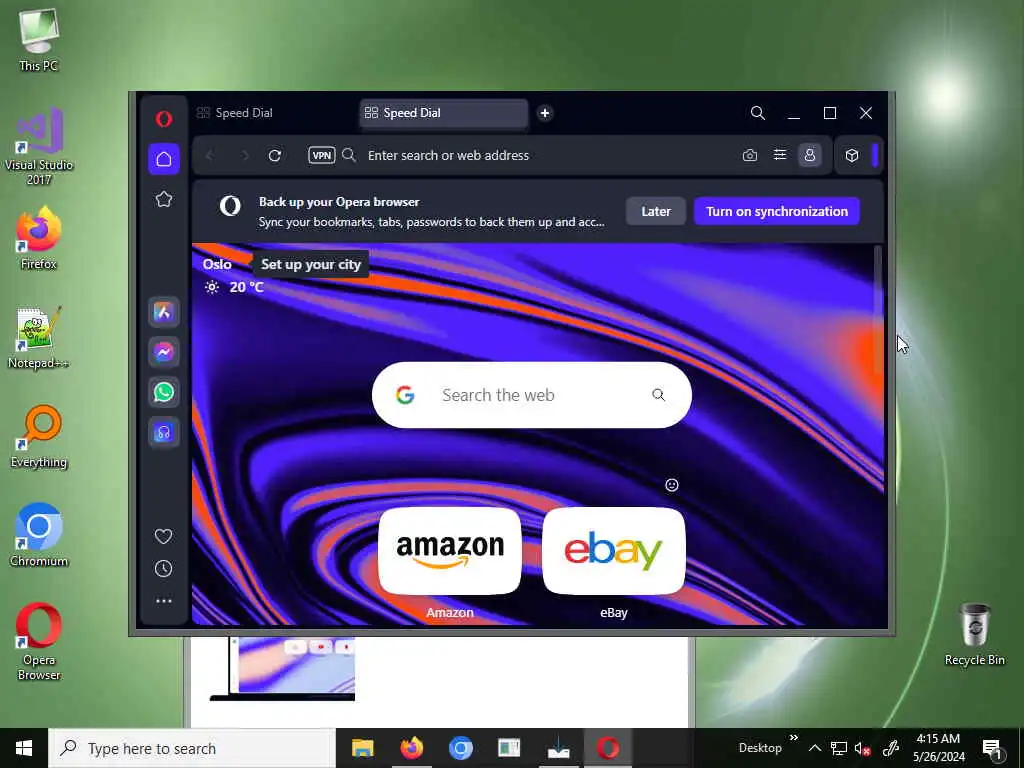Take a snapshot with camera icon
Image resolution: width=1024 pixels, height=768 pixels.
point(750,155)
